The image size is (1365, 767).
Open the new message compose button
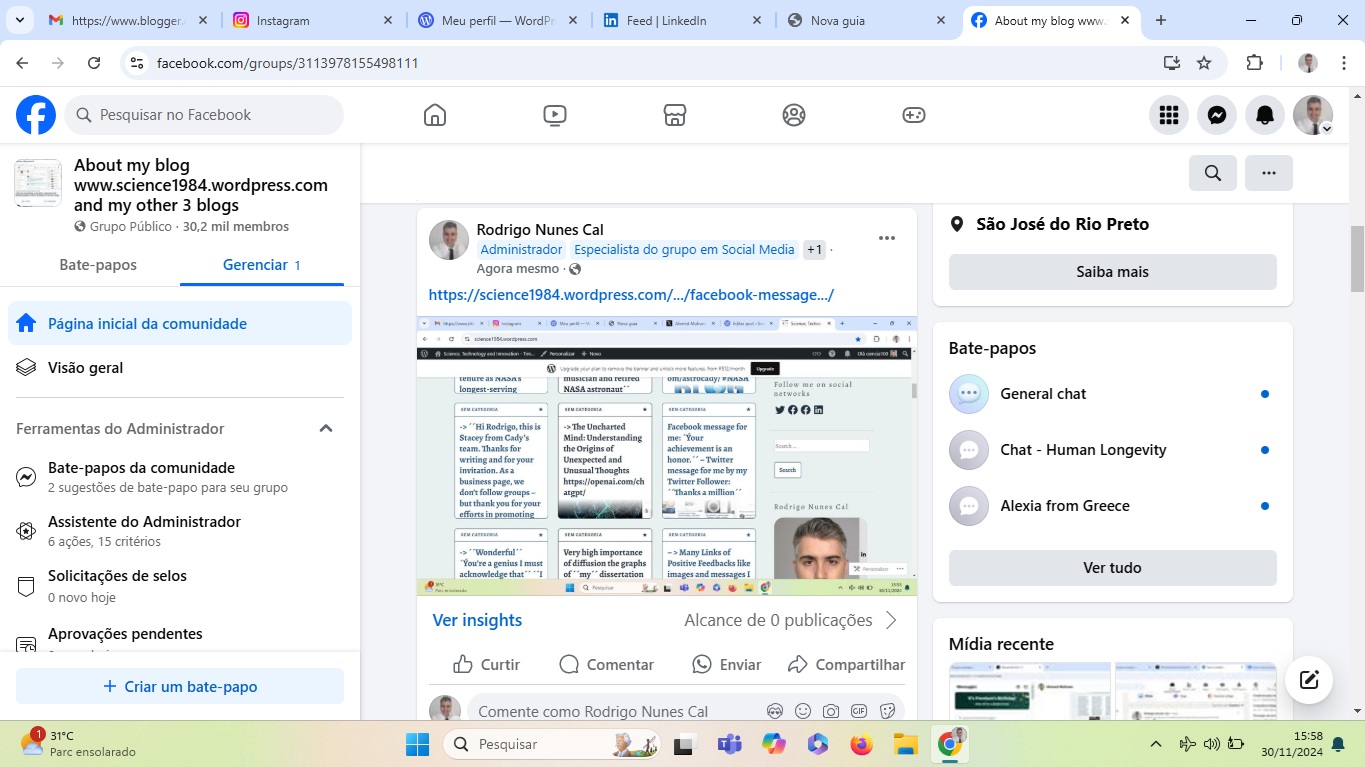pos(1309,681)
